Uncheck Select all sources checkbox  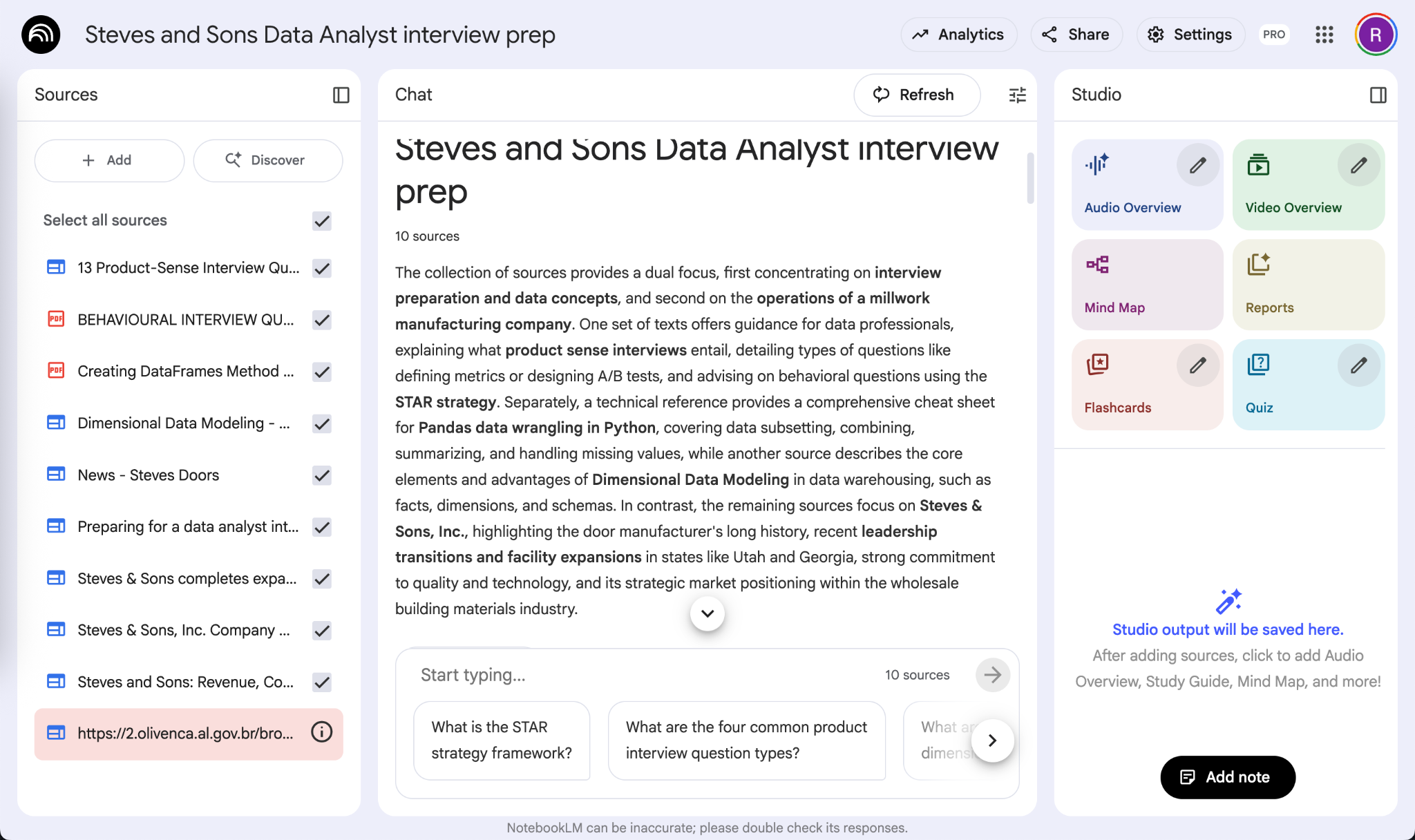pyautogui.click(x=322, y=220)
